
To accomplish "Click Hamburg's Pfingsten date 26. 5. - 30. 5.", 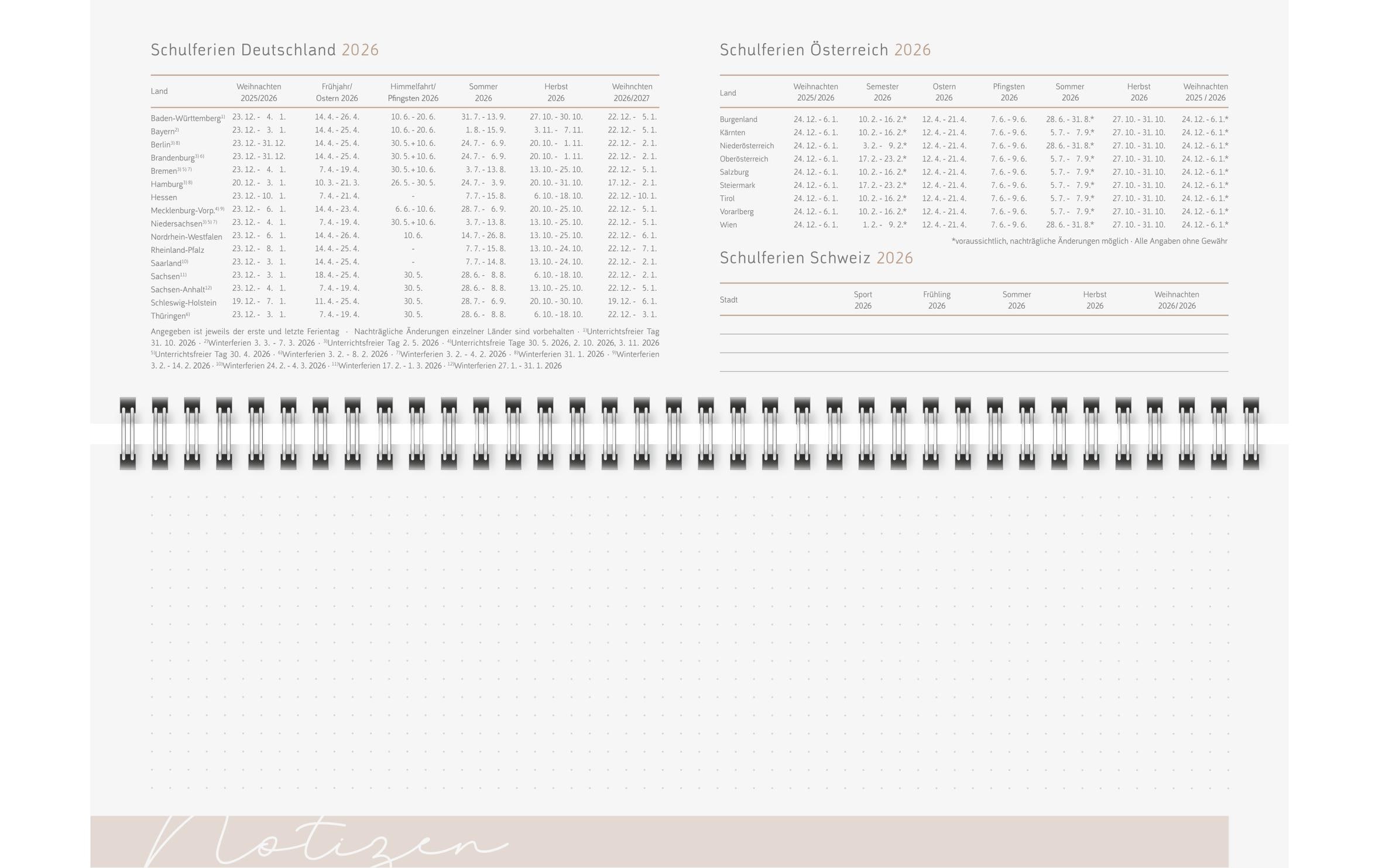I will [413, 183].
